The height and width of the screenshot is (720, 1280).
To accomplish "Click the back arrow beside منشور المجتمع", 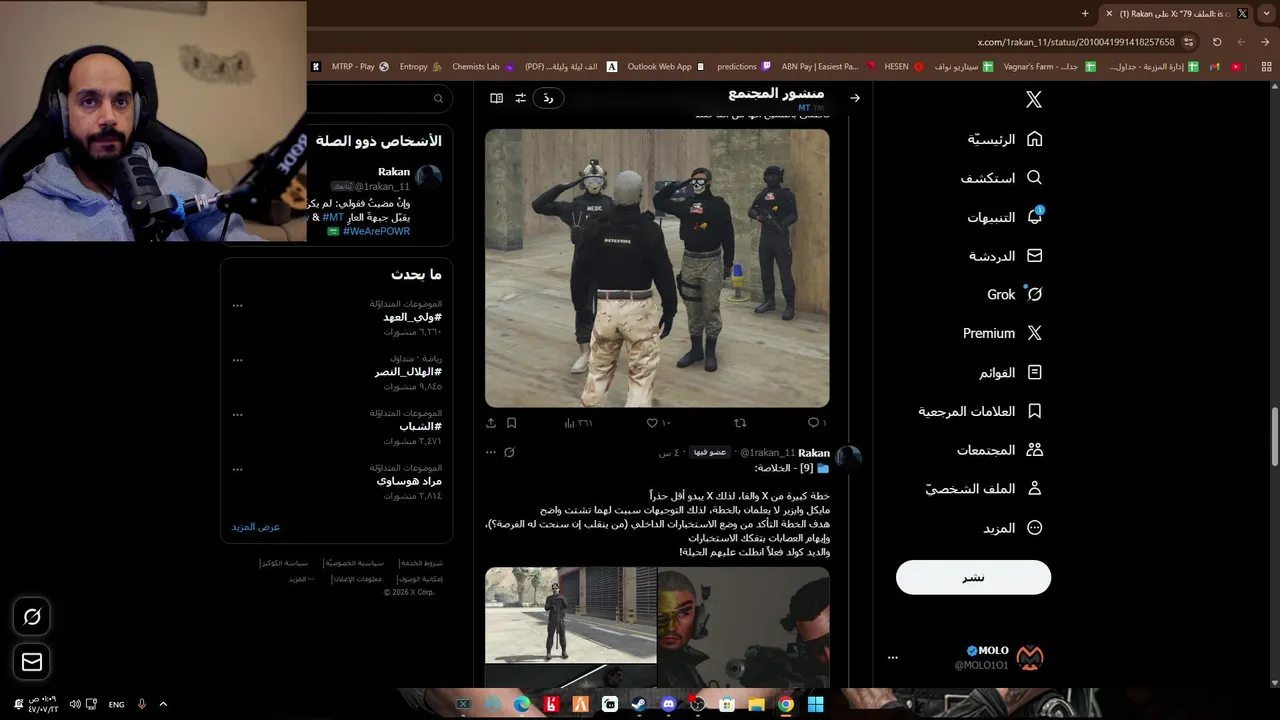I will coord(855,98).
